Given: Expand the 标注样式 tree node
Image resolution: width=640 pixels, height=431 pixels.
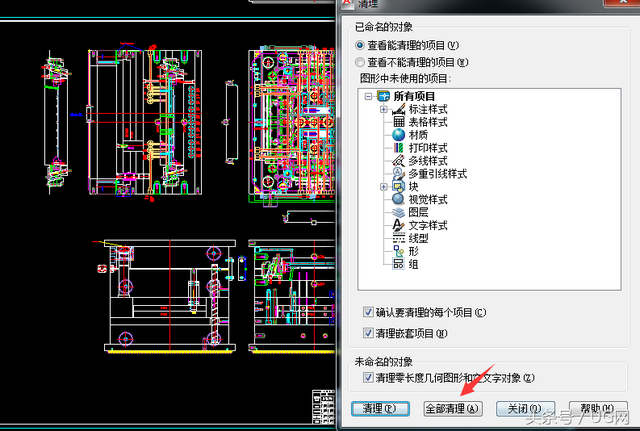Looking at the screenshot, I should click(x=384, y=109).
